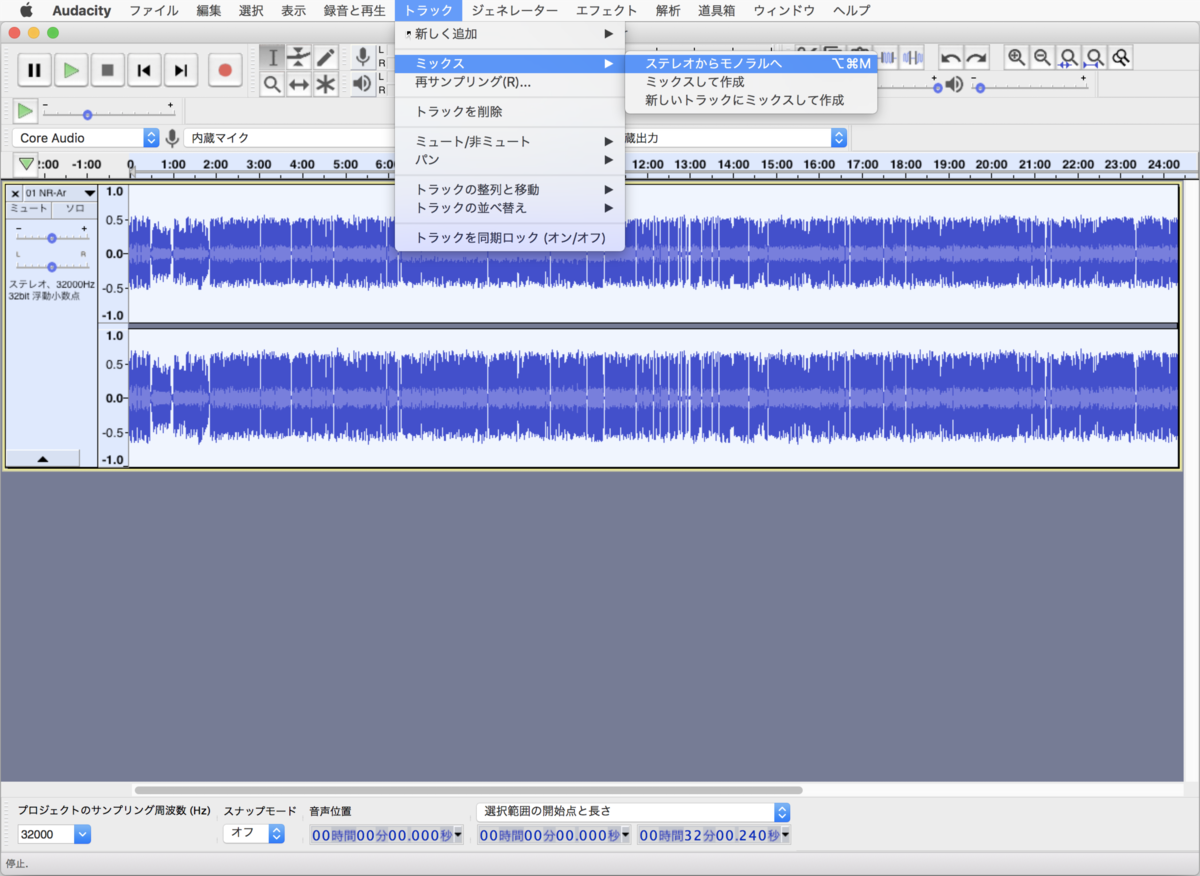The image size is (1200, 876).
Task: Click the Pause transport button
Action: click(x=34, y=70)
